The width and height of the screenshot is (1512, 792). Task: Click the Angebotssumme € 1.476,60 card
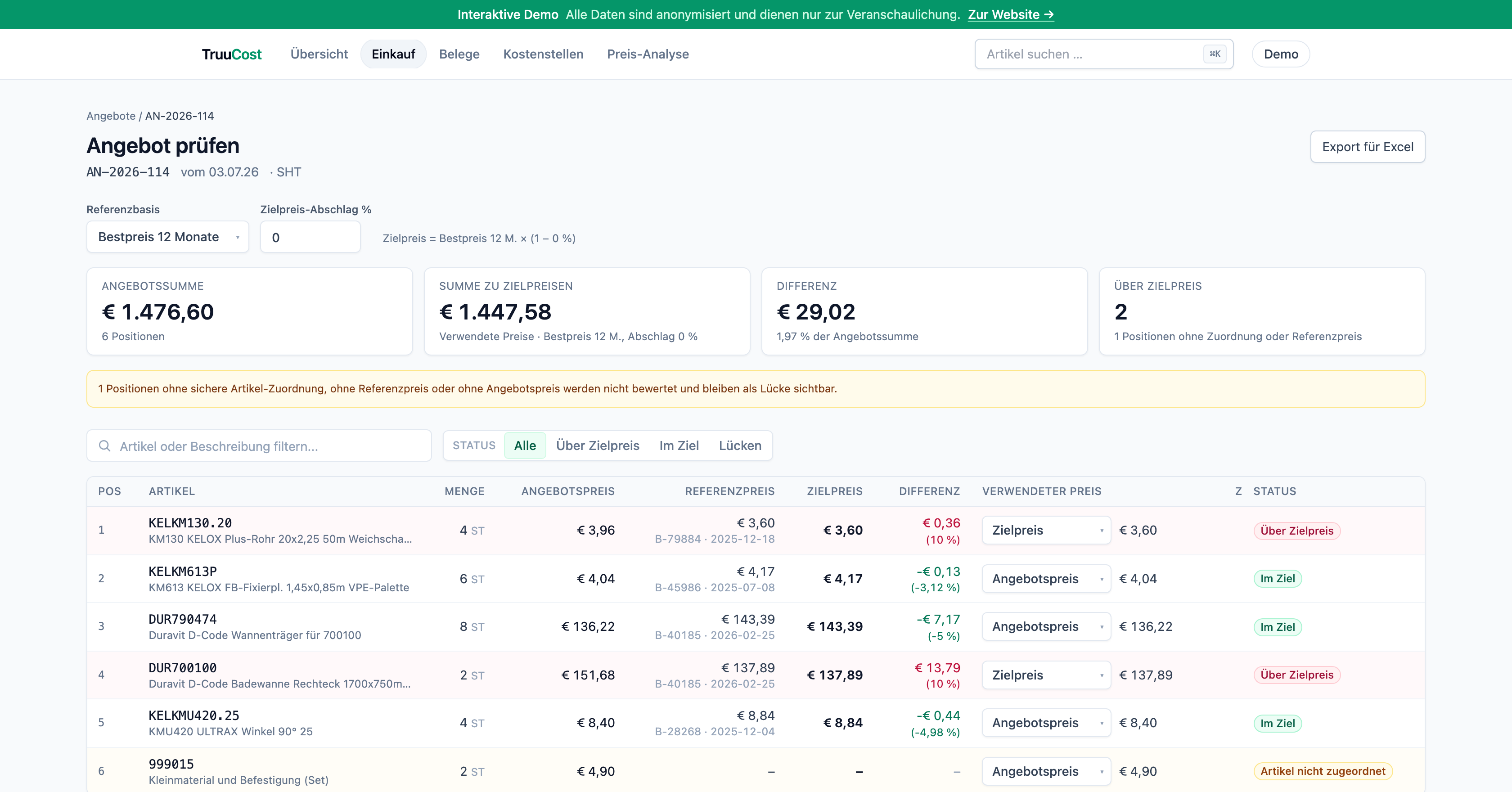[x=249, y=311]
